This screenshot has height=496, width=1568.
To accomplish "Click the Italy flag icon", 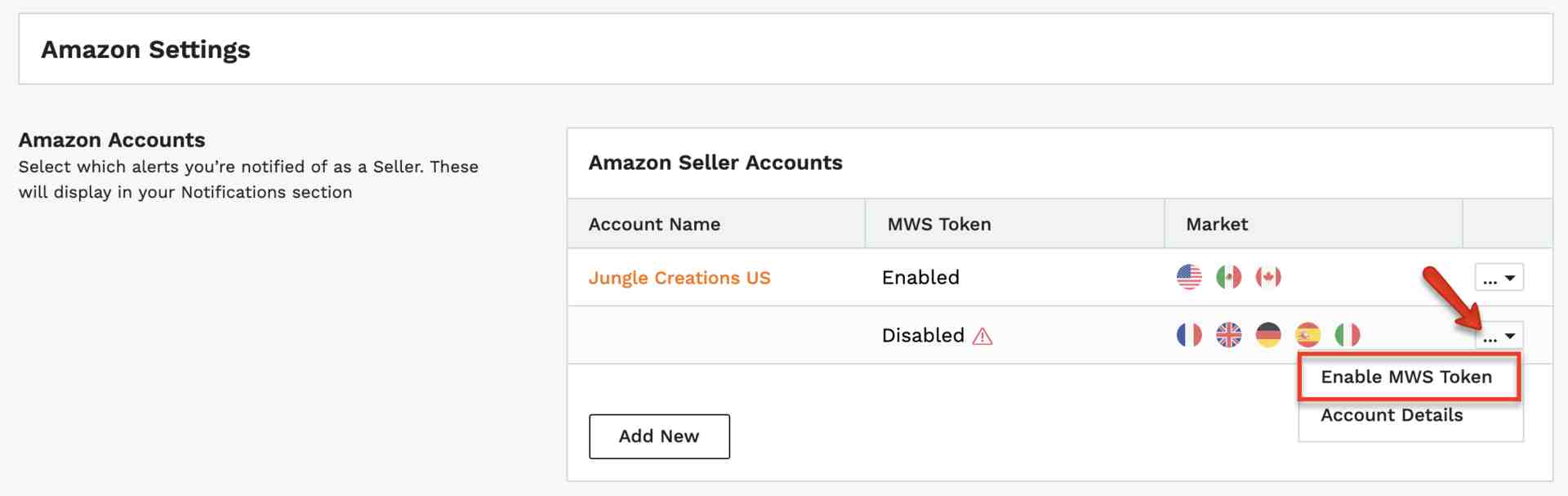I will 1347,335.
